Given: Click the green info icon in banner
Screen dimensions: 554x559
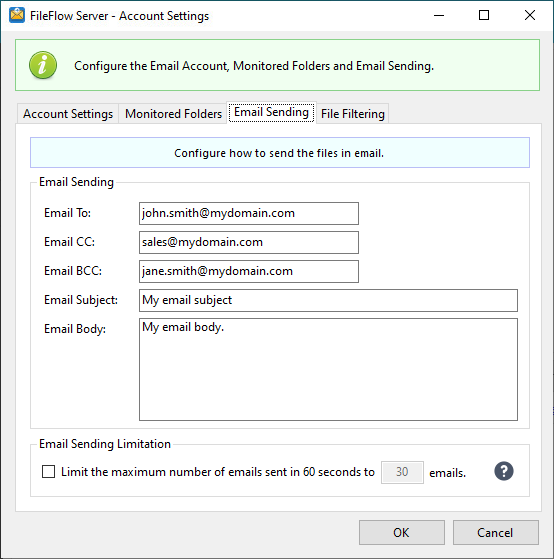Looking at the screenshot, I should pos(43,65).
